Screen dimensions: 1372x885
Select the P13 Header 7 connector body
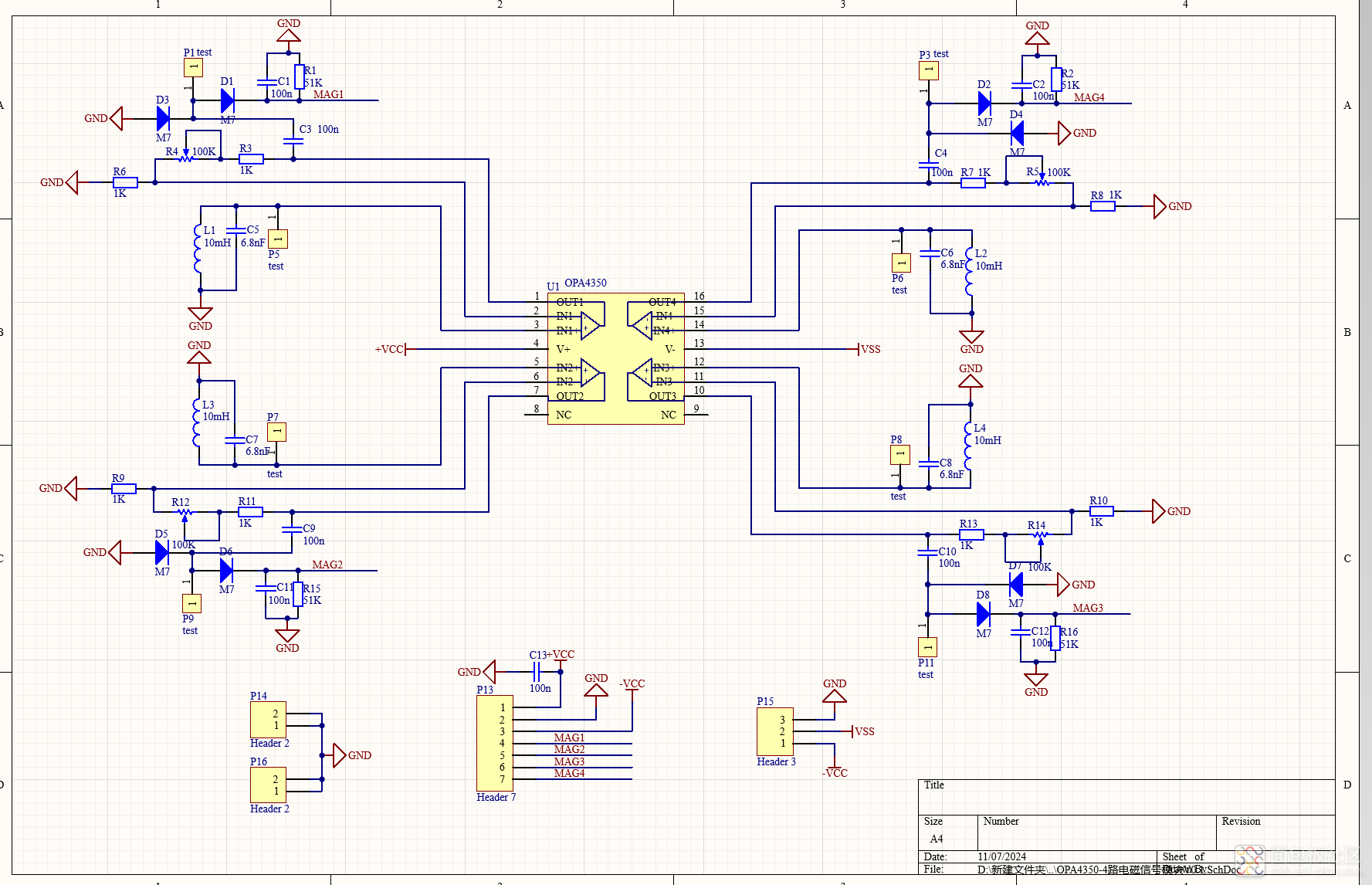click(494, 743)
